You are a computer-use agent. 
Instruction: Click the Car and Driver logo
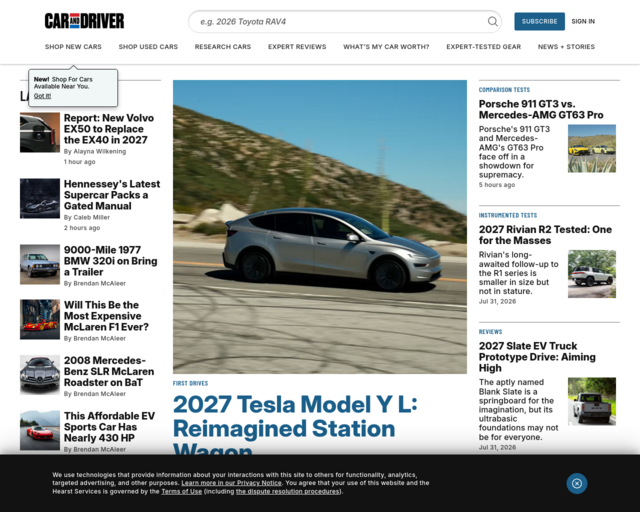click(84, 21)
